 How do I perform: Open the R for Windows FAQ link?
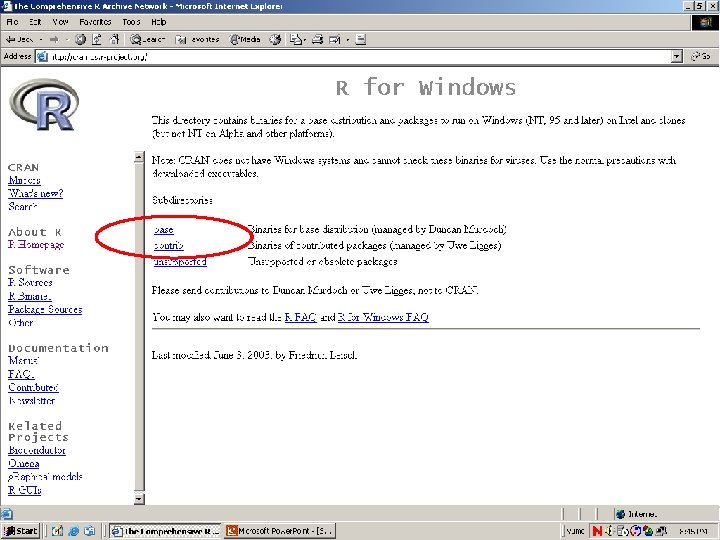pyautogui.click(x=383, y=317)
